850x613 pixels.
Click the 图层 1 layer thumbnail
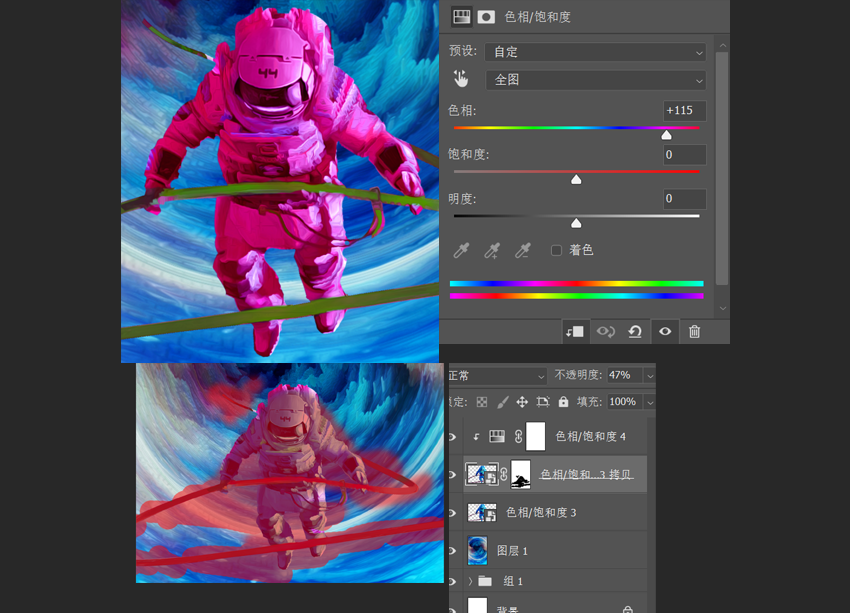[477, 550]
